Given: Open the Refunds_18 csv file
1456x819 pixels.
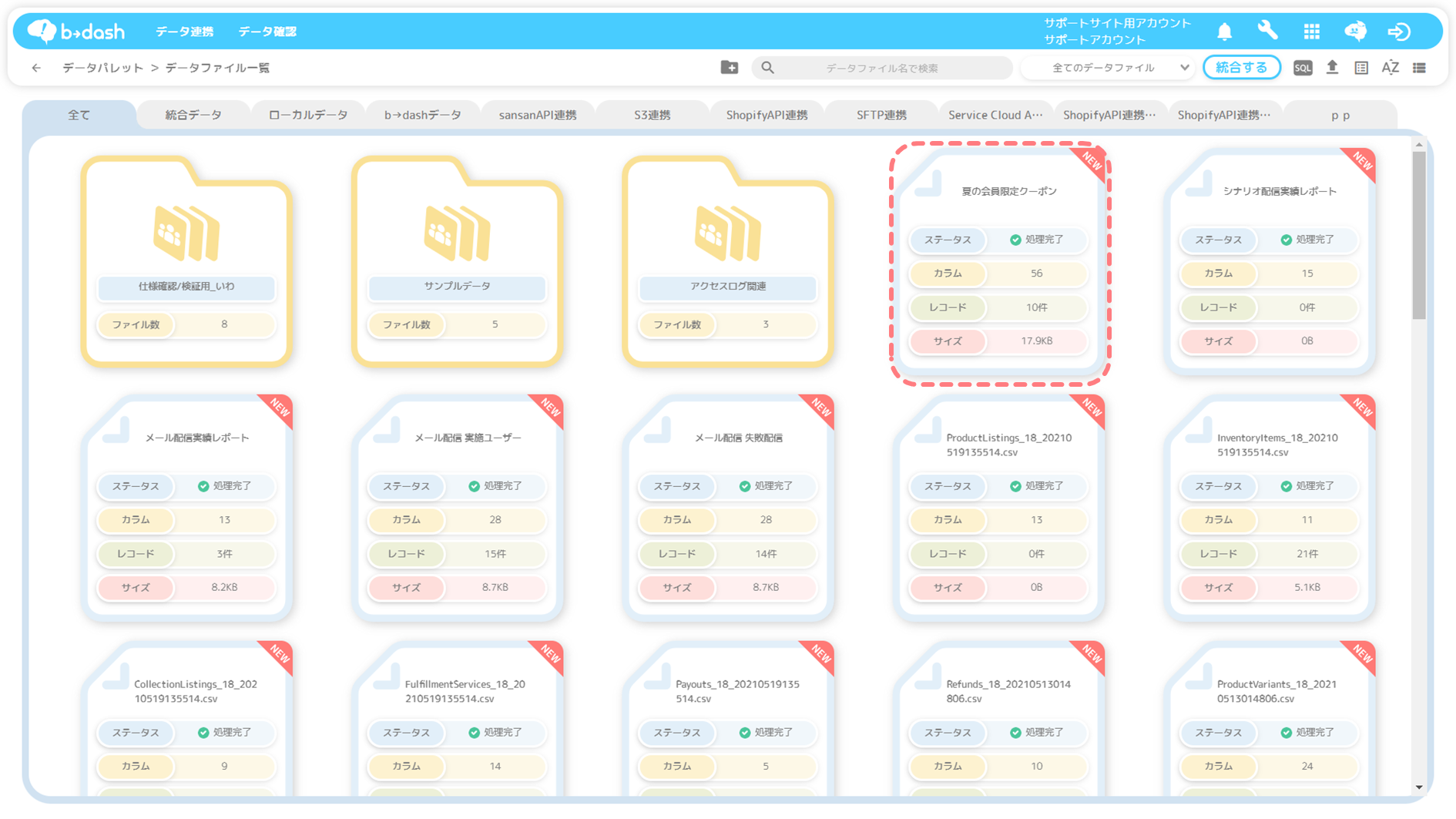Looking at the screenshot, I should (999, 718).
